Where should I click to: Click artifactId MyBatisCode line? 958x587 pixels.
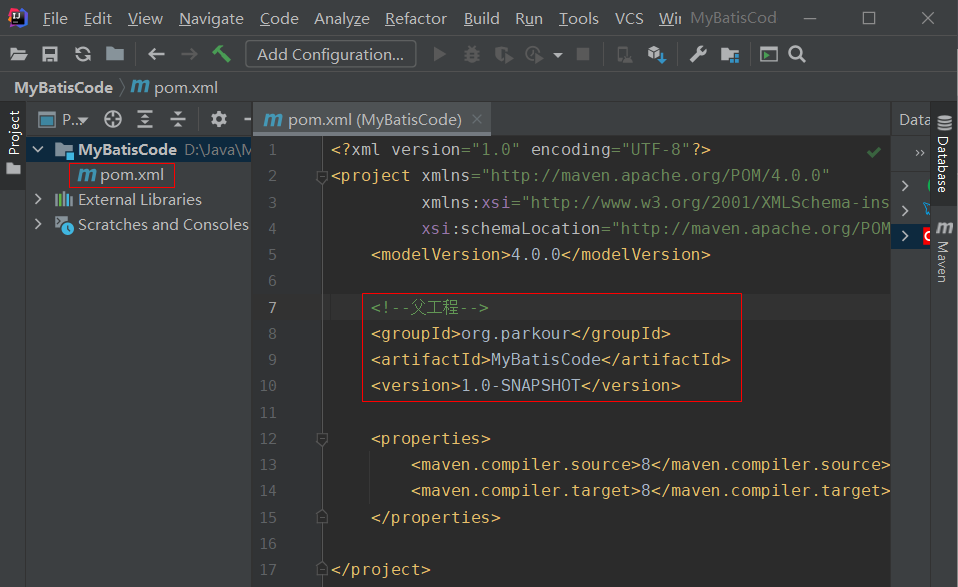coord(550,359)
